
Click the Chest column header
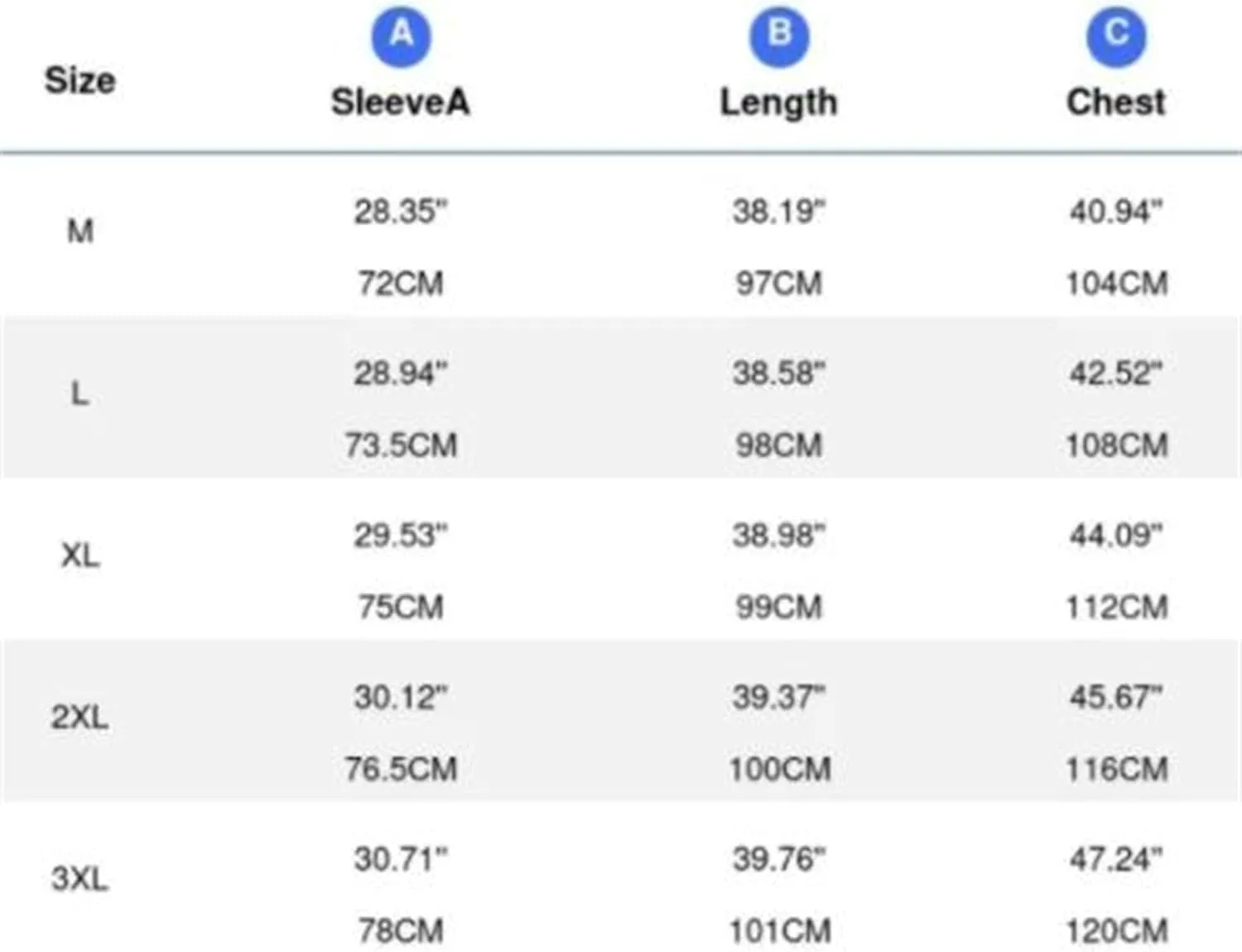[1116, 103]
